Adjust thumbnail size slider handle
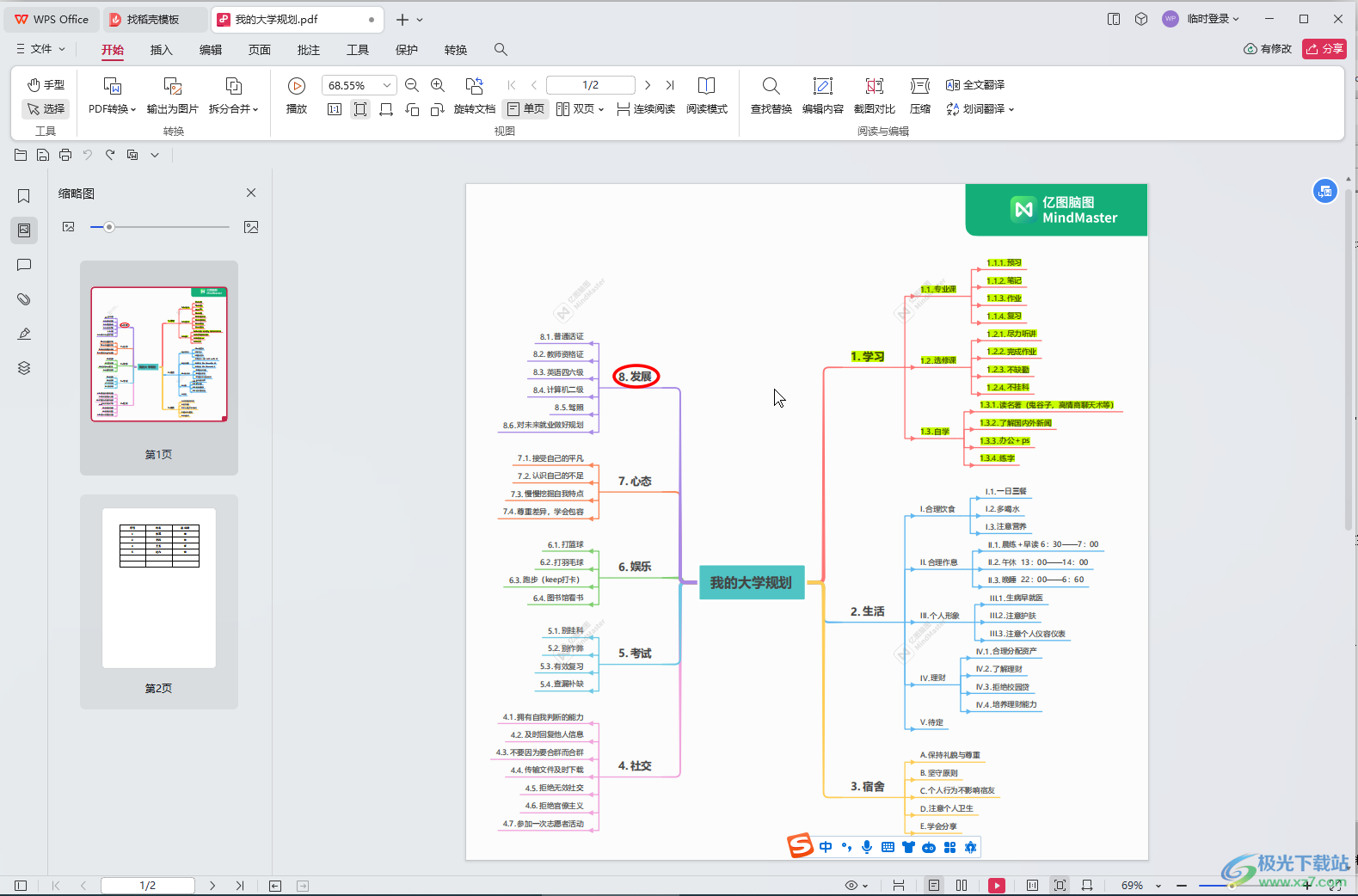This screenshot has width=1358, height=896. click(x=109, y=227)
